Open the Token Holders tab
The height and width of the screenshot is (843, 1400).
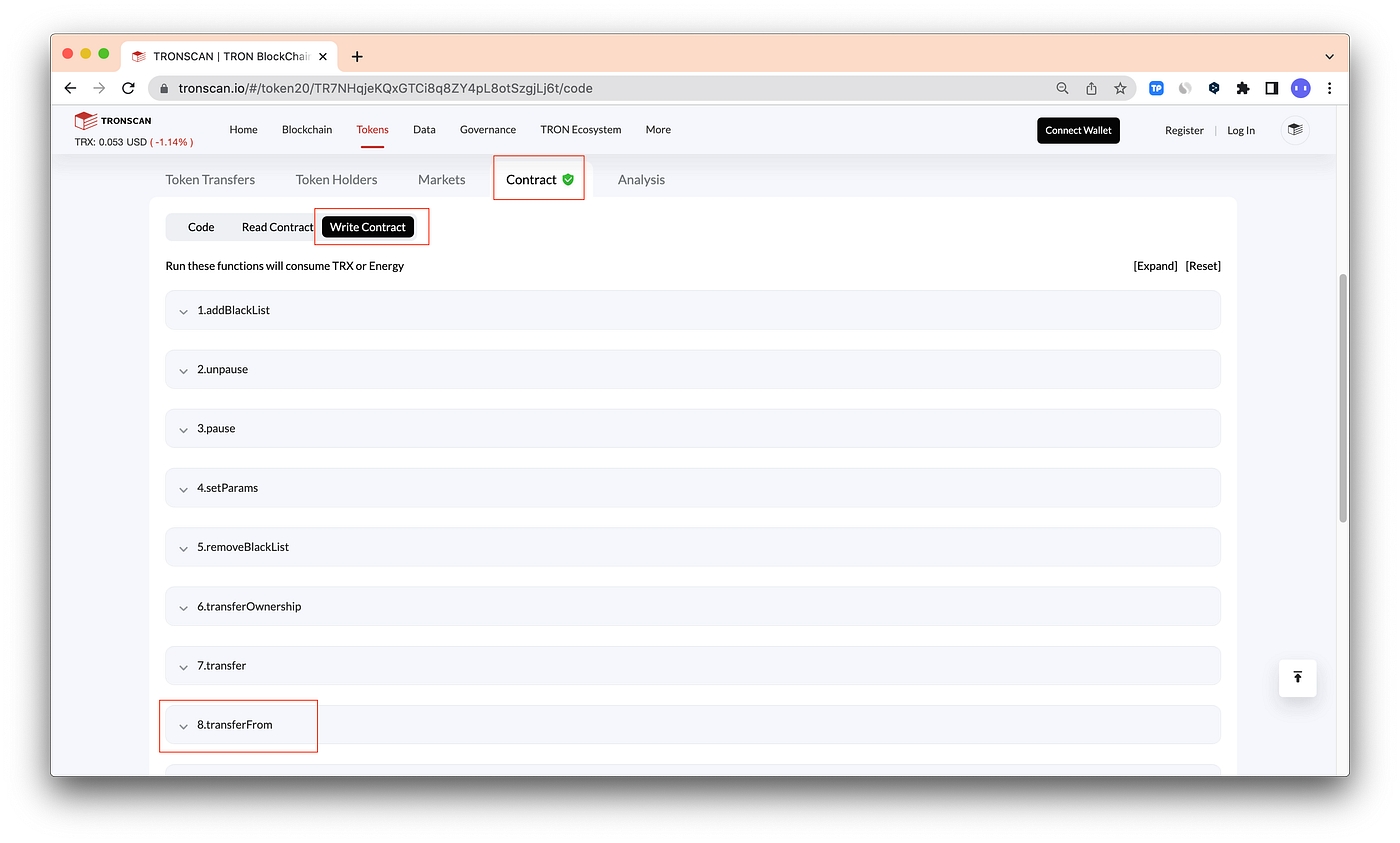tap(336, 180)
